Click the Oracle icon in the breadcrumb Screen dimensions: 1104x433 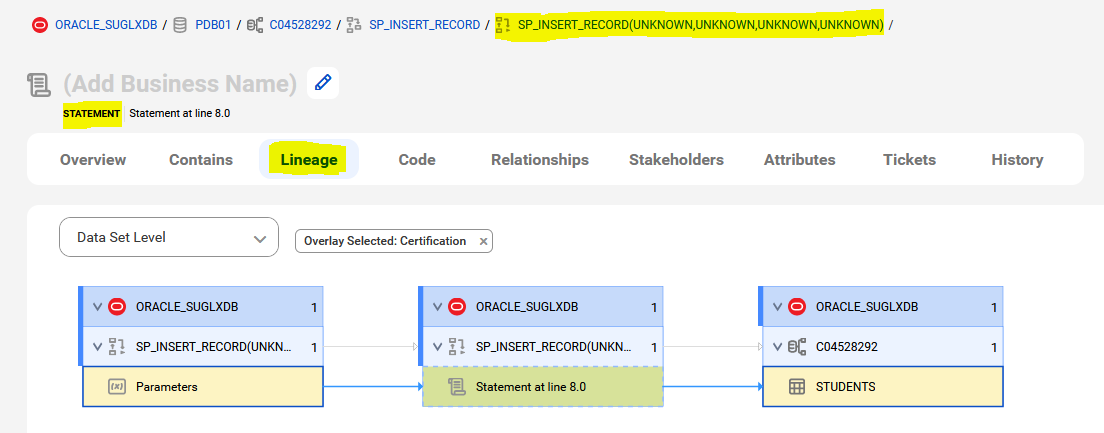(40, 25)
